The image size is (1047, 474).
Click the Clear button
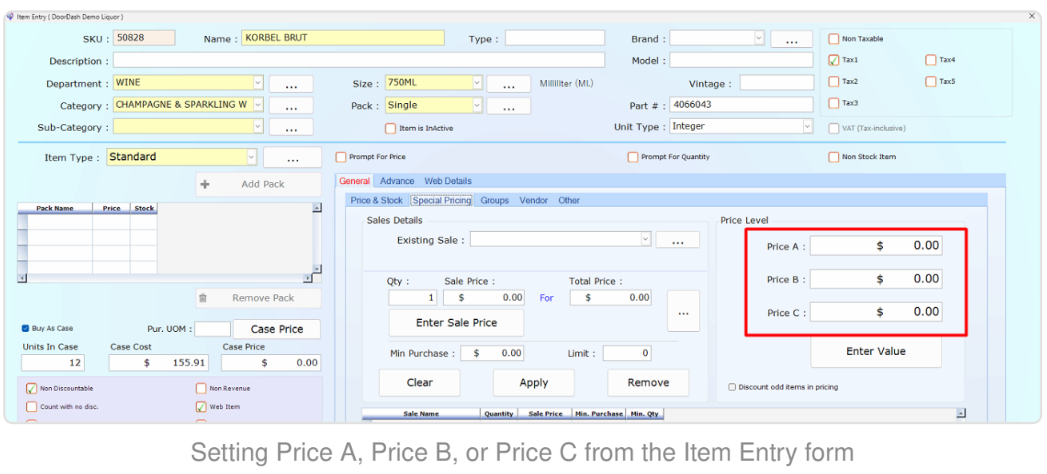point(419,383)
